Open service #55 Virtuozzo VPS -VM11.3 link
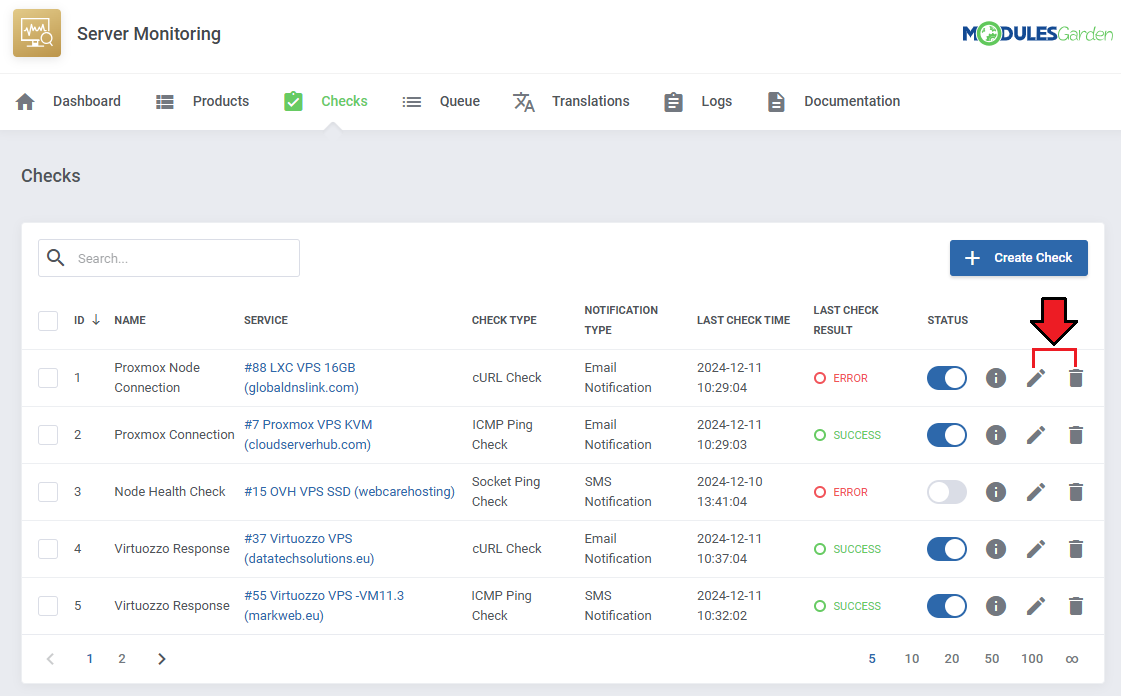This screenshot has height=696, width=1121. [324, 606]
